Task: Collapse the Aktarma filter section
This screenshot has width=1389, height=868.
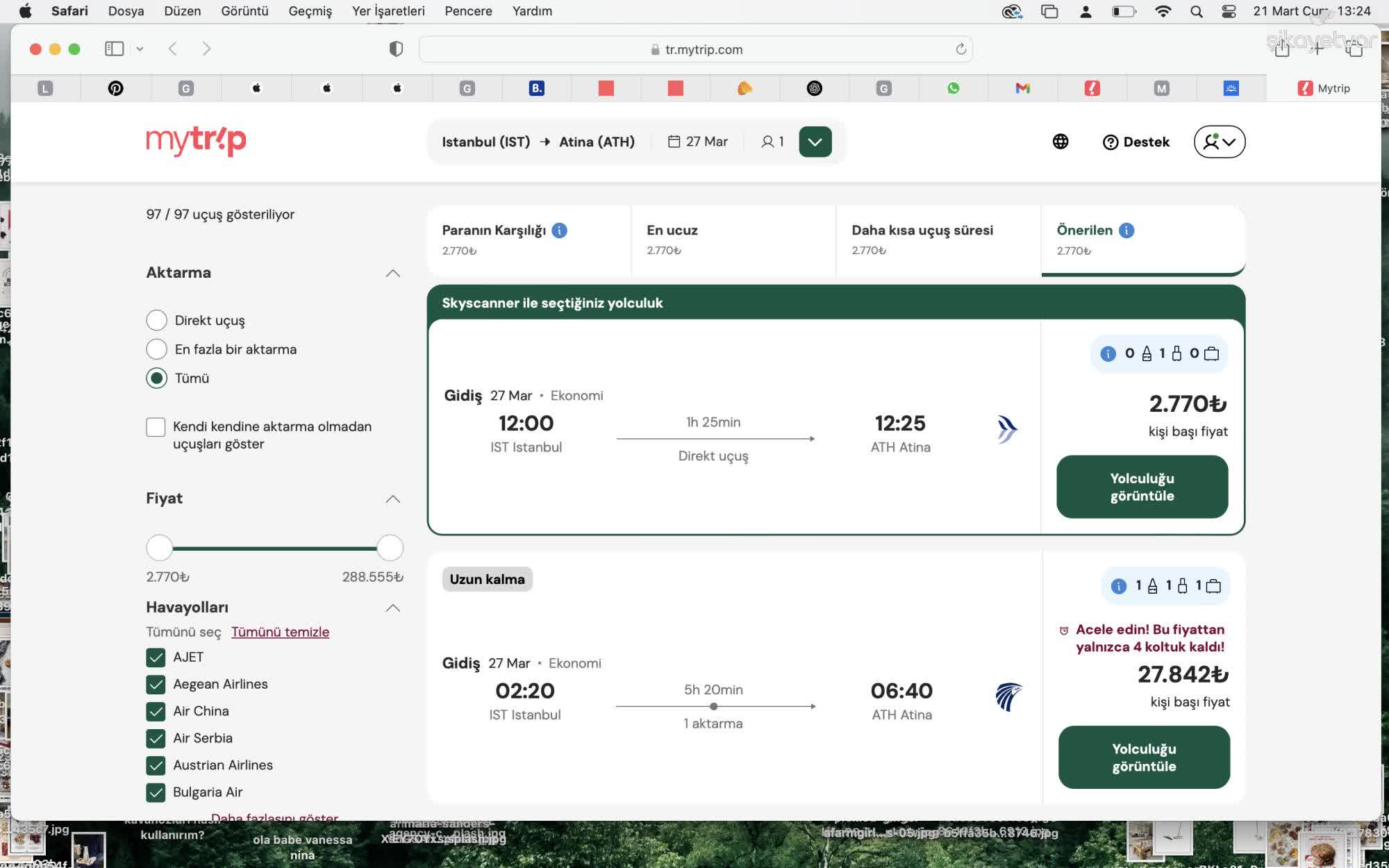Action: tap(393, 273)
